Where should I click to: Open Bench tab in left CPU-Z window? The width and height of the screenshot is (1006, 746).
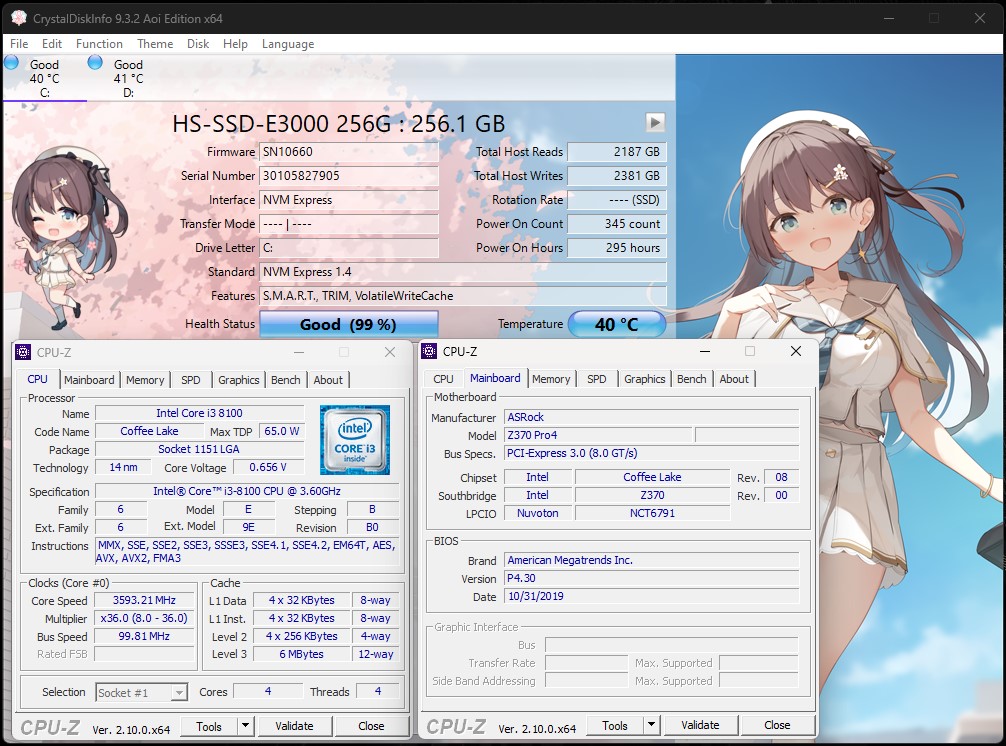pyautogui.click(x=286, y=380)
